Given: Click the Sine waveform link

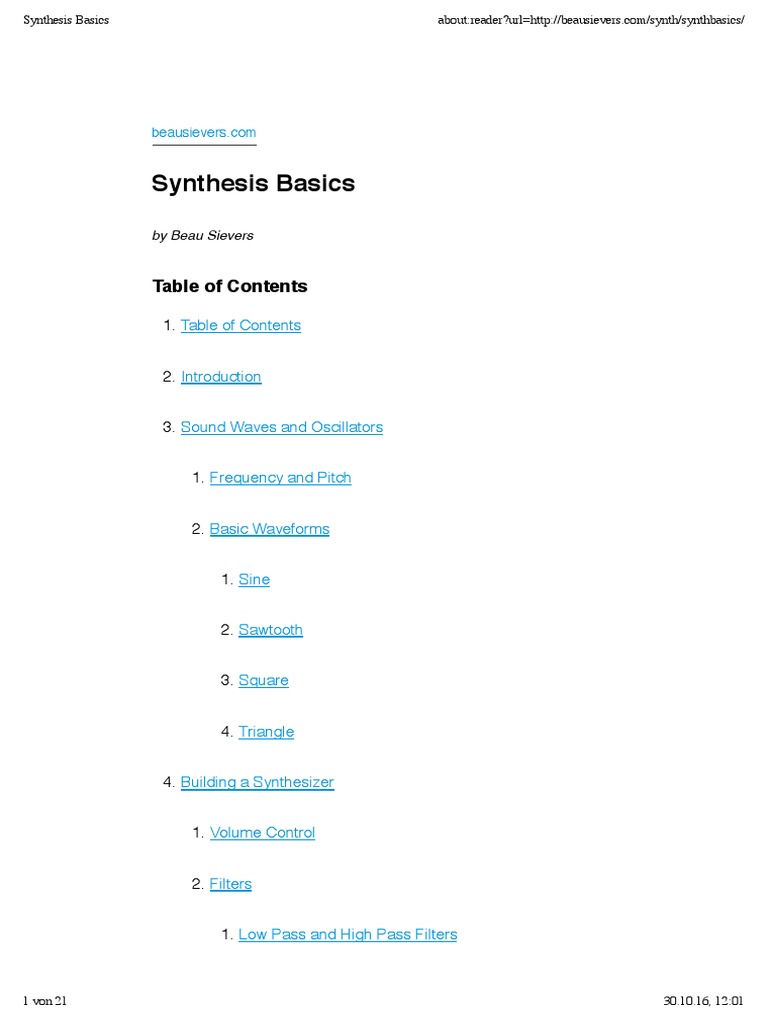Looking at the screenshot, I should (x=254, y=579).
